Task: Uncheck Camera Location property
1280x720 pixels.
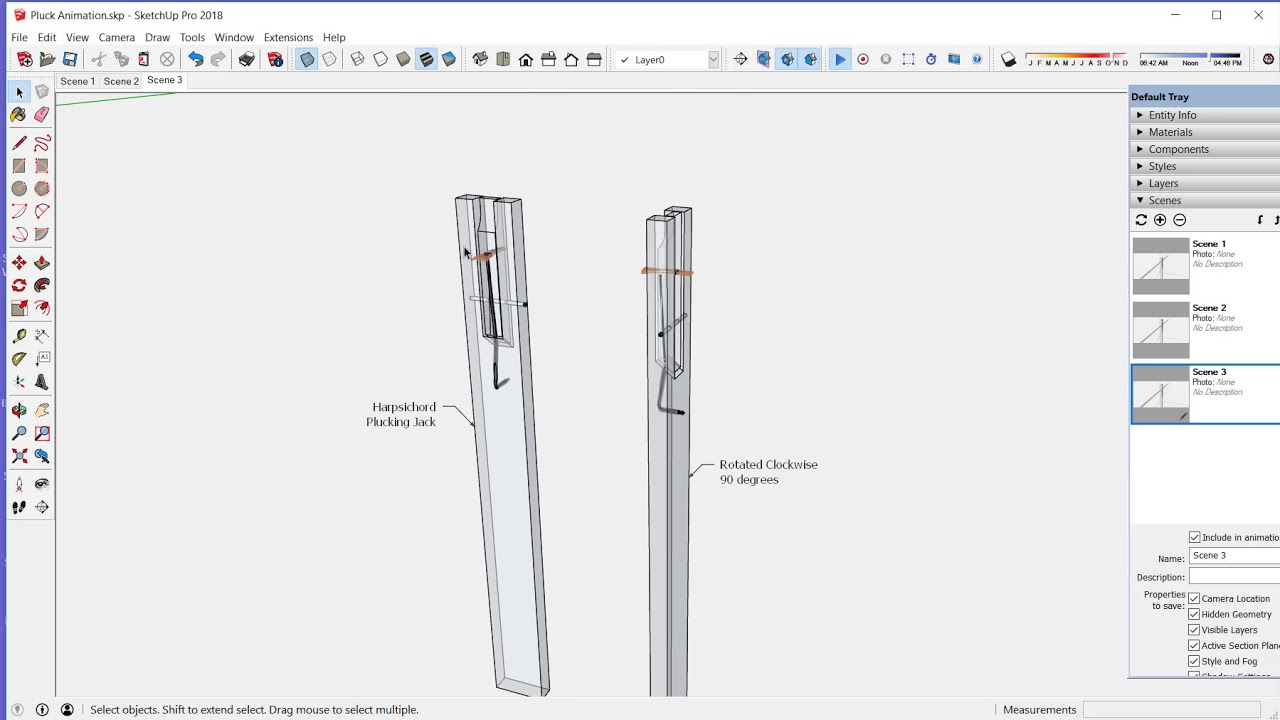Action: coord(1194,599)
